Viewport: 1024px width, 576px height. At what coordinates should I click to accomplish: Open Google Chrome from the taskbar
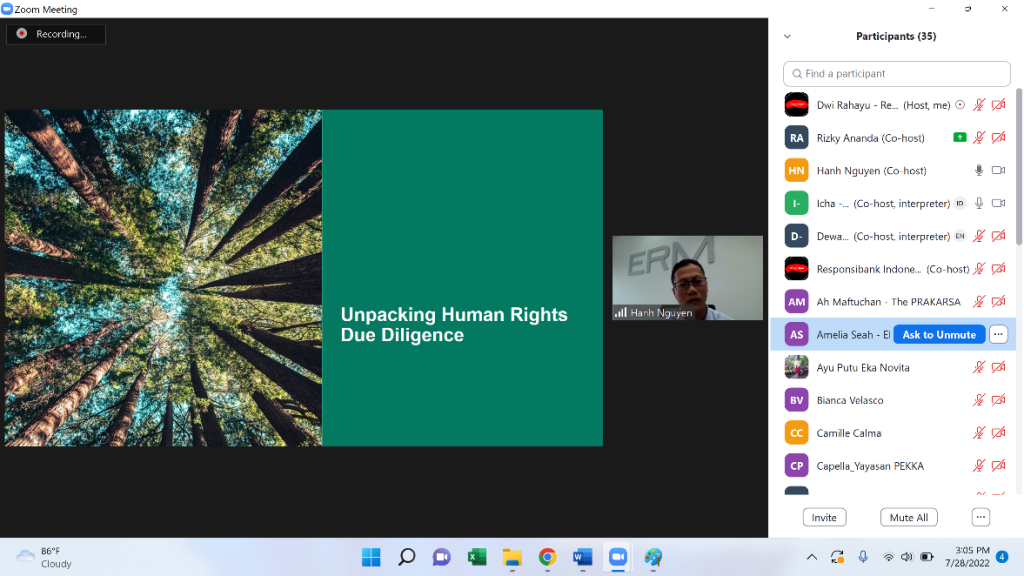point(547,557)
